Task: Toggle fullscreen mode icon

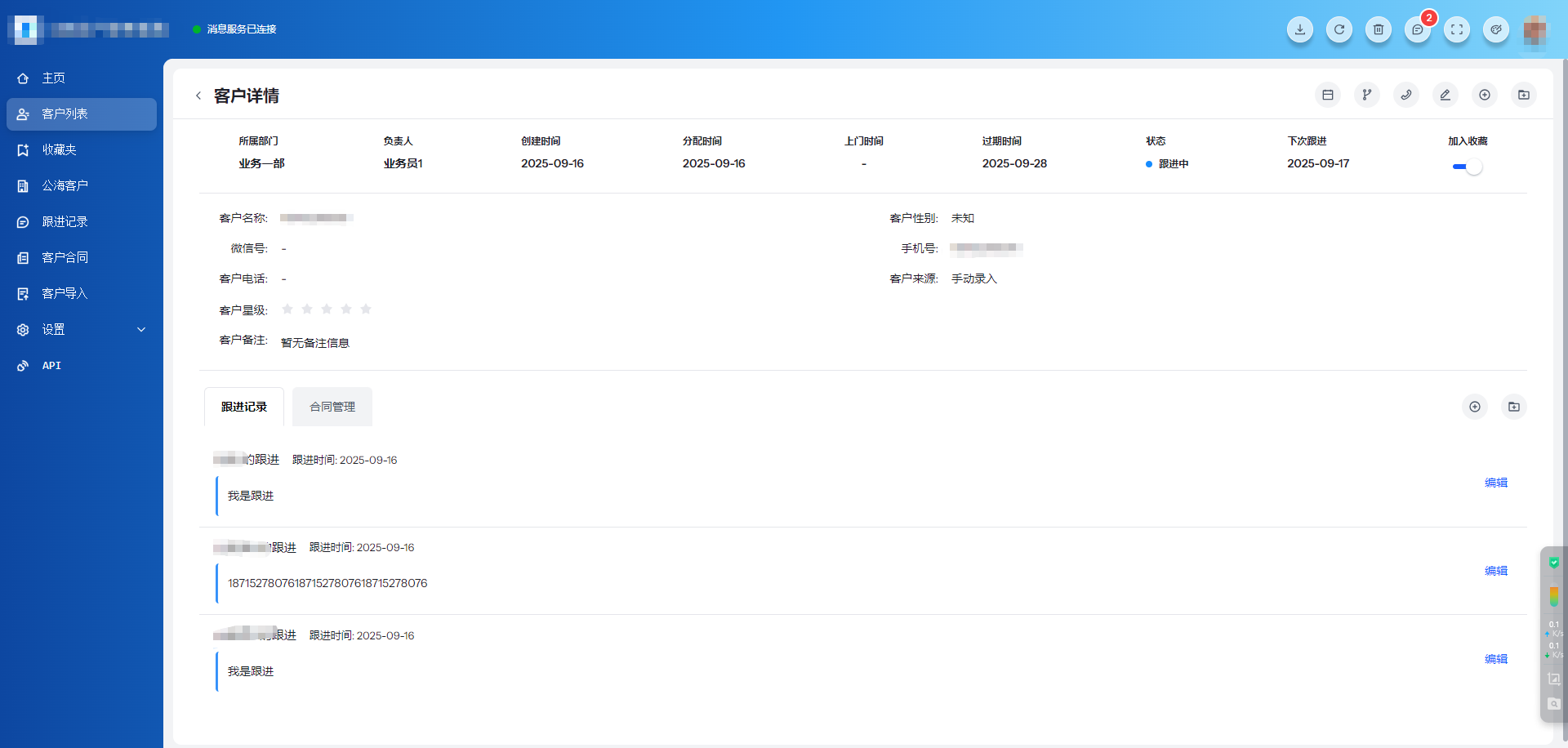Action: tap(1457, 29)
